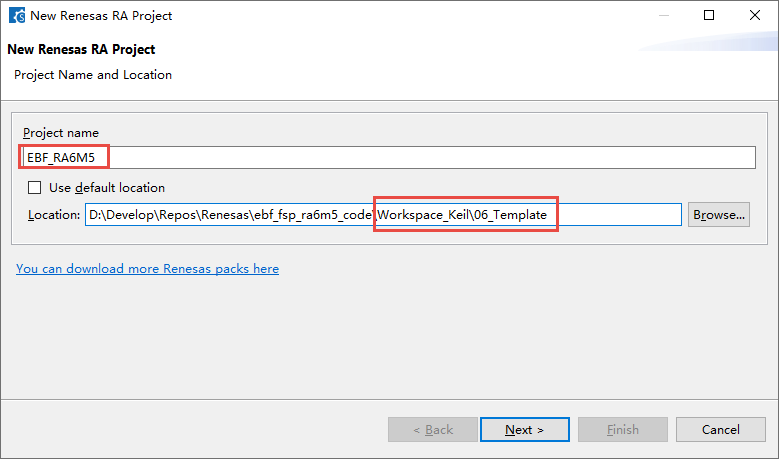Maximize the New Renesas RA Project window

pyautogui.click(x=709, y=15)
